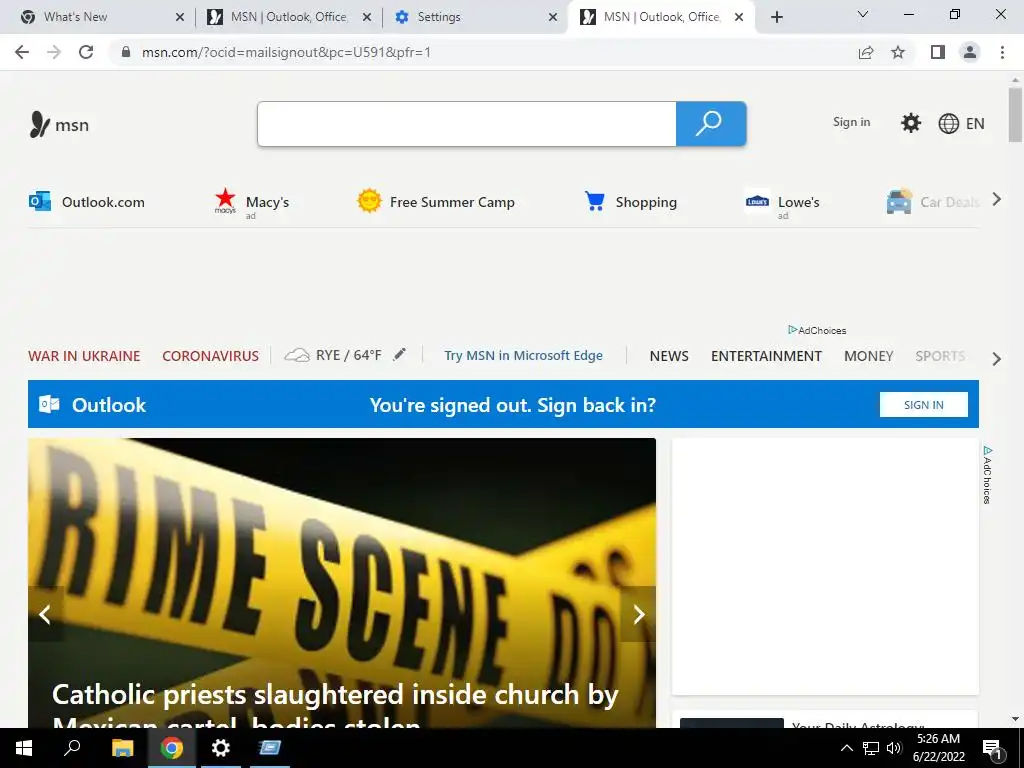The height and width of the screenshot is (768, 1024).
Task: Click the Sign in link near the header gear icon
Action: tap(851, 122)
